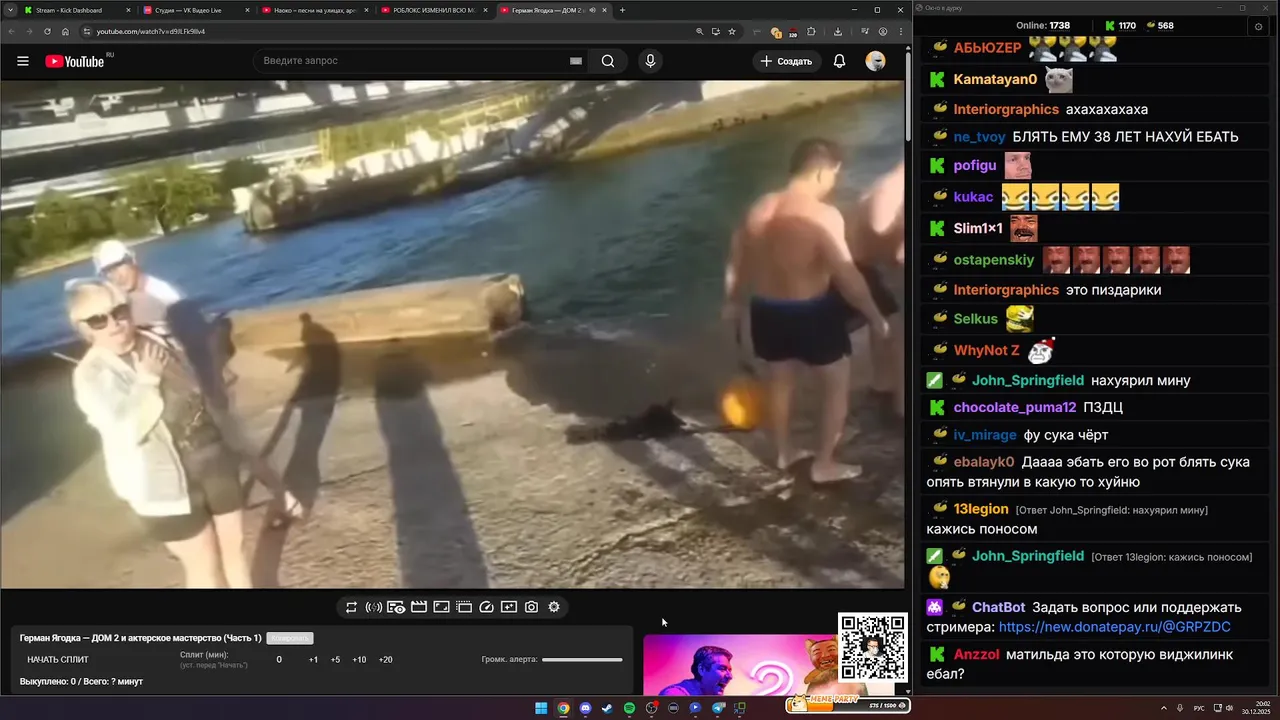Add +10 minutes to split
Viewport: 1280px width, 720px height.
point(359,659)
